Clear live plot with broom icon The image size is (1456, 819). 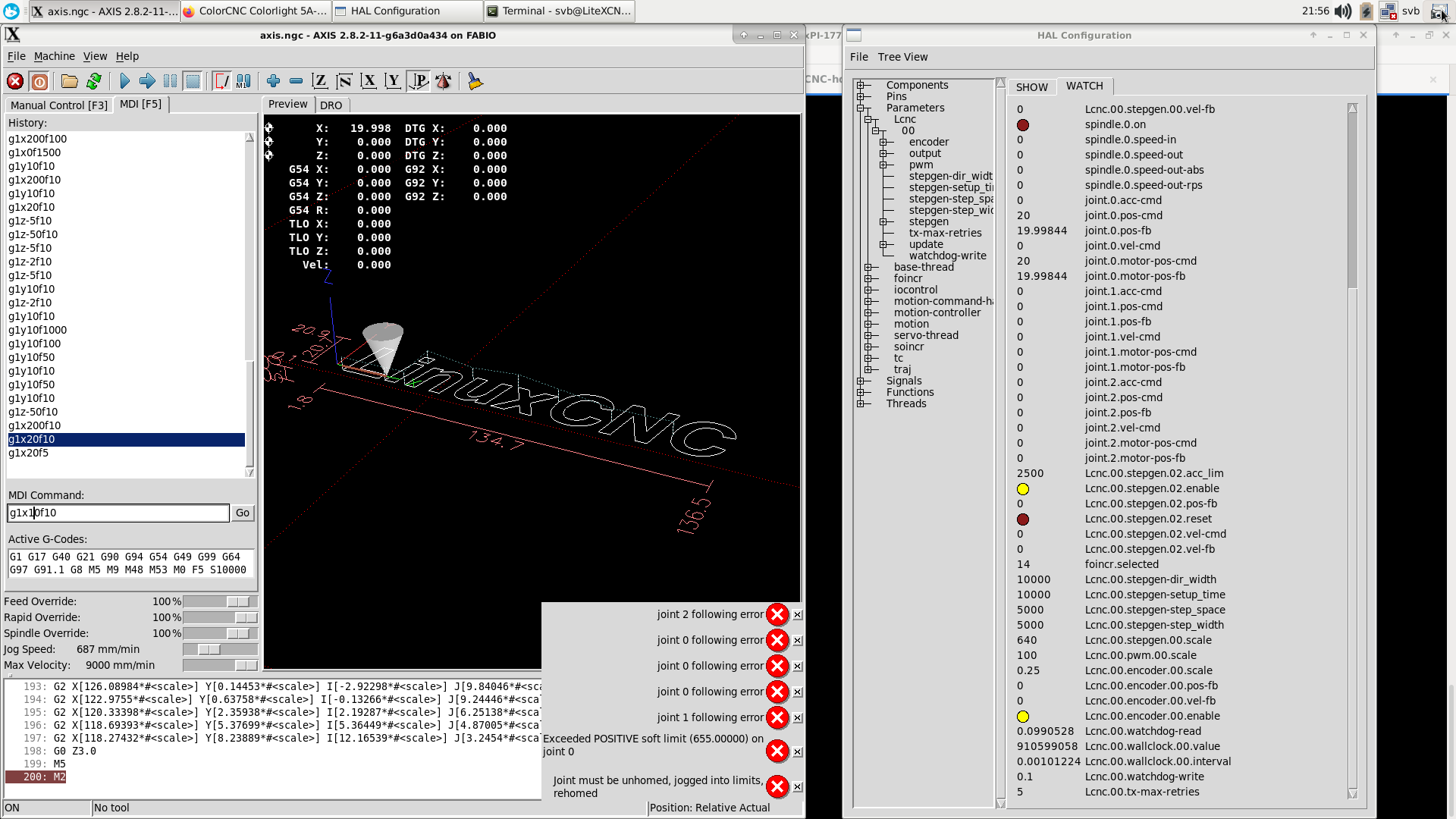pyautogui.click(x=475, y=81)
